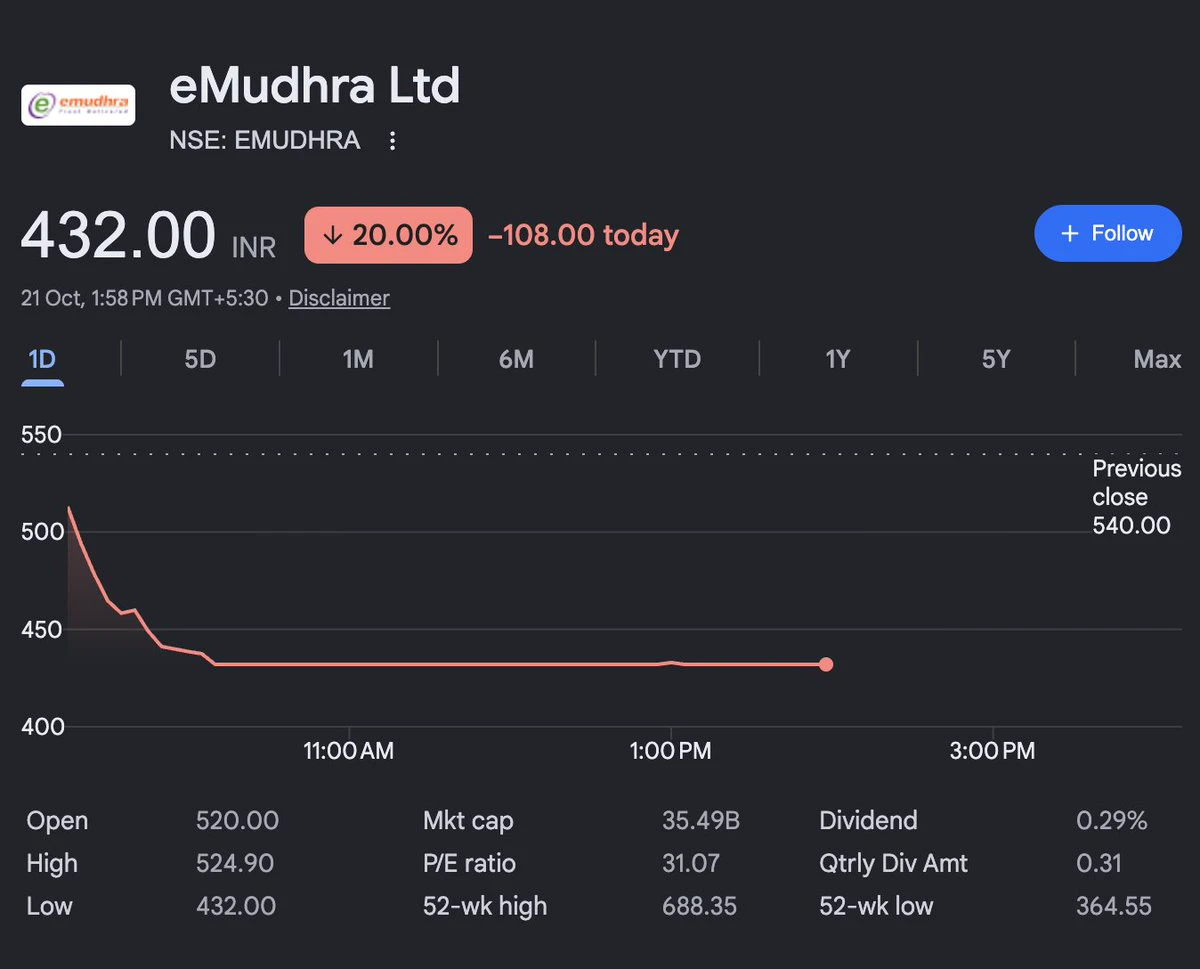Click the 52-wk low value 364.55
The width and height of the screenshot is (1200, 969).
(1114, 906)
